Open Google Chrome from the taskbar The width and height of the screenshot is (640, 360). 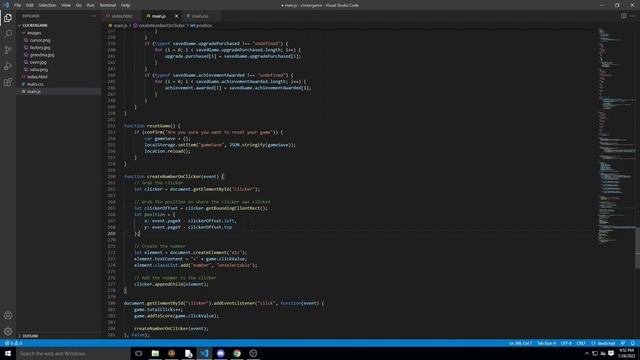coord(237,353)
